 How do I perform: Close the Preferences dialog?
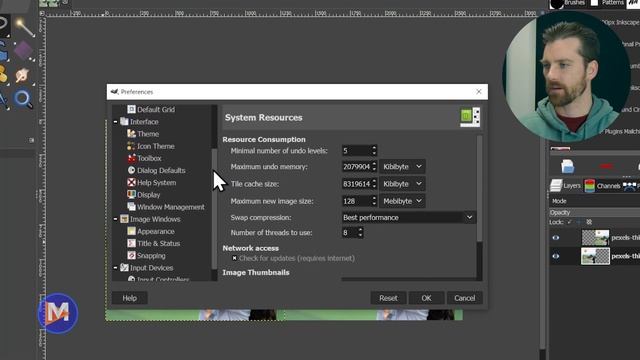click(479, 92)
